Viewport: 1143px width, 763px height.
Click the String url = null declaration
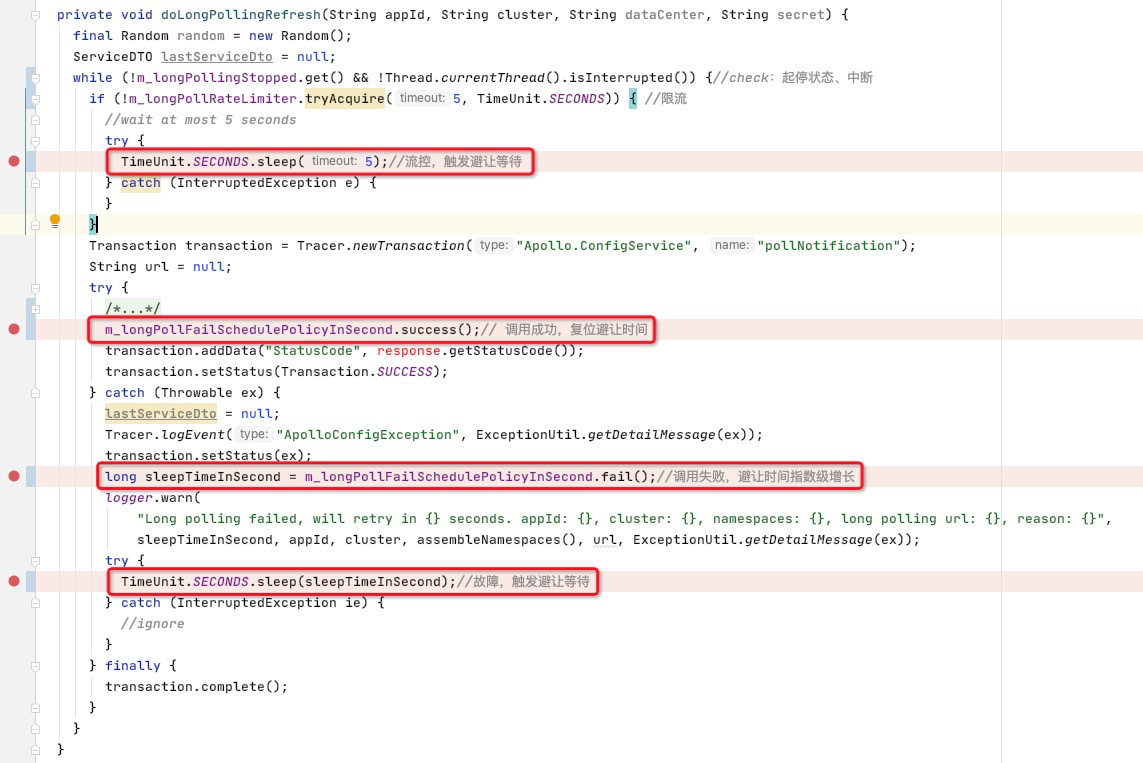(160, 267)
